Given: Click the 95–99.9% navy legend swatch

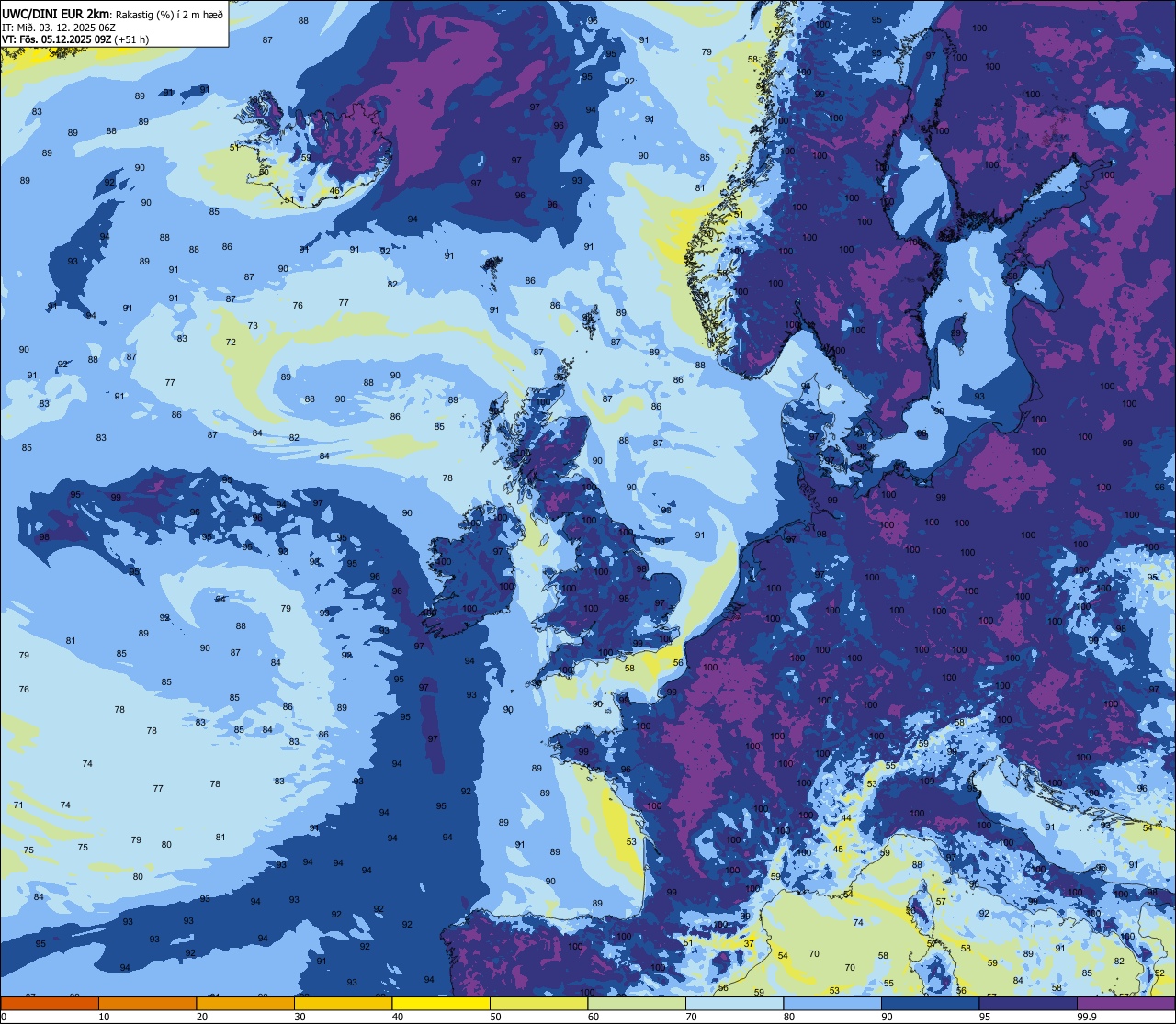Looking at the screenshot, I should point(1028,1003).
